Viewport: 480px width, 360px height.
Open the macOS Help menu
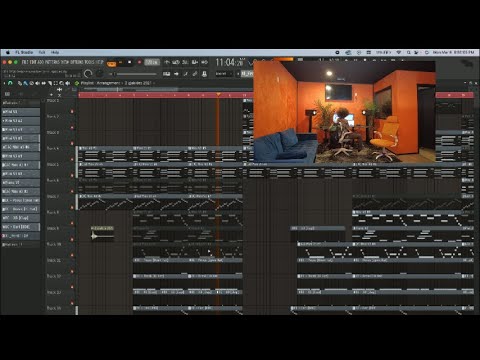point(55,52)
